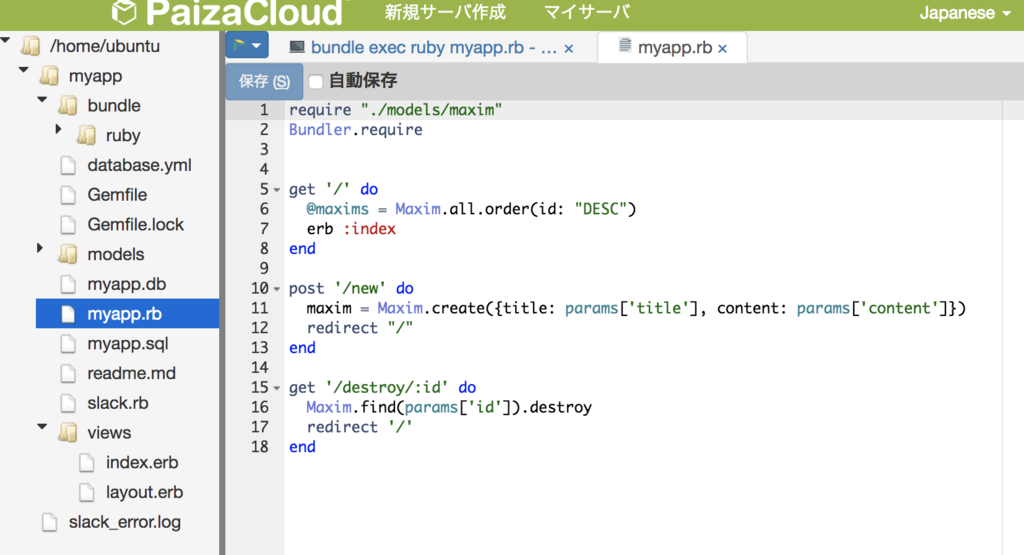Click the Gemfile.lock file icon
The width and height of the screenshot is (1024, 555).
(x=68, y=225)
